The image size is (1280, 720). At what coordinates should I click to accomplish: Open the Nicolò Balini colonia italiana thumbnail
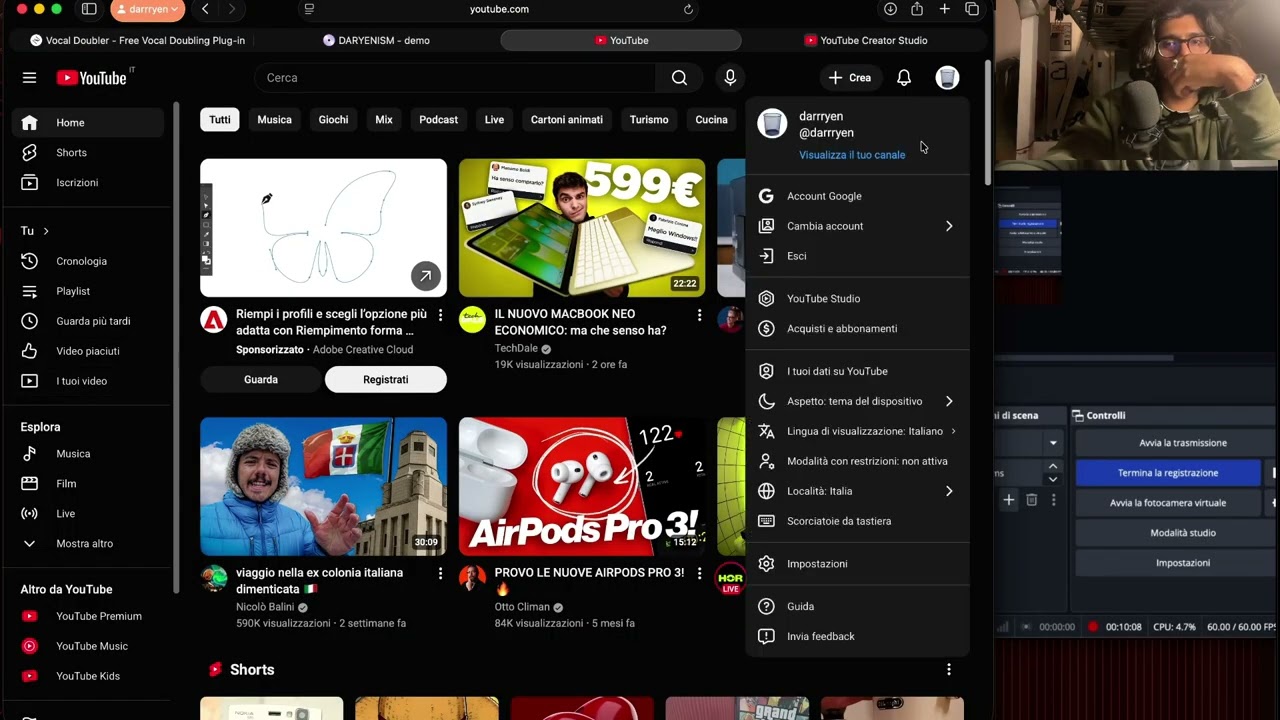pos(323,487)
